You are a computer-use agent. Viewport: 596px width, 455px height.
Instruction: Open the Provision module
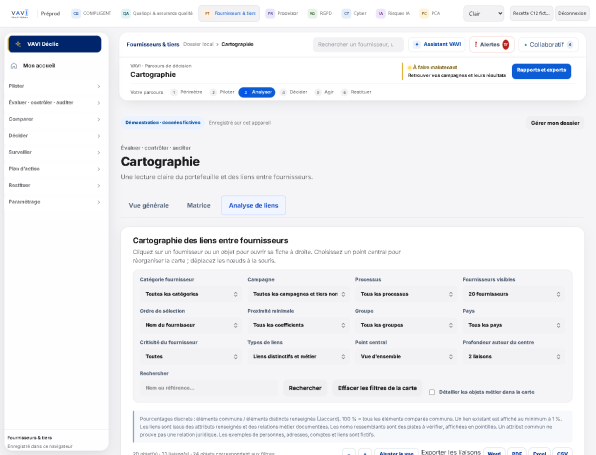(x=282, y=13)
